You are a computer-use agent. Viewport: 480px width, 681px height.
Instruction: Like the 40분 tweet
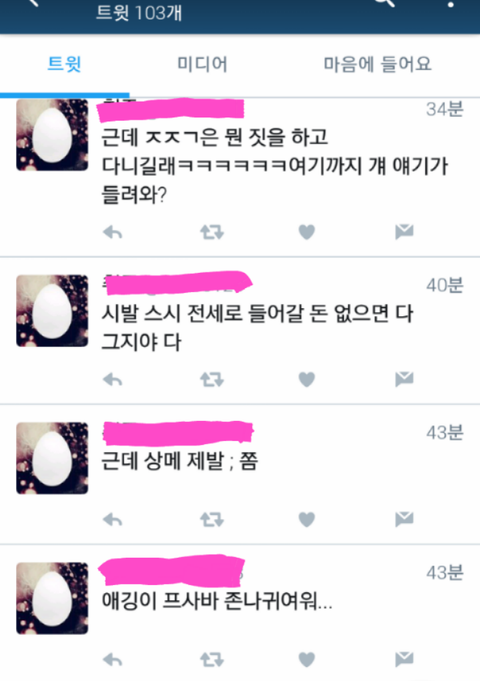[x=307, y=379]
